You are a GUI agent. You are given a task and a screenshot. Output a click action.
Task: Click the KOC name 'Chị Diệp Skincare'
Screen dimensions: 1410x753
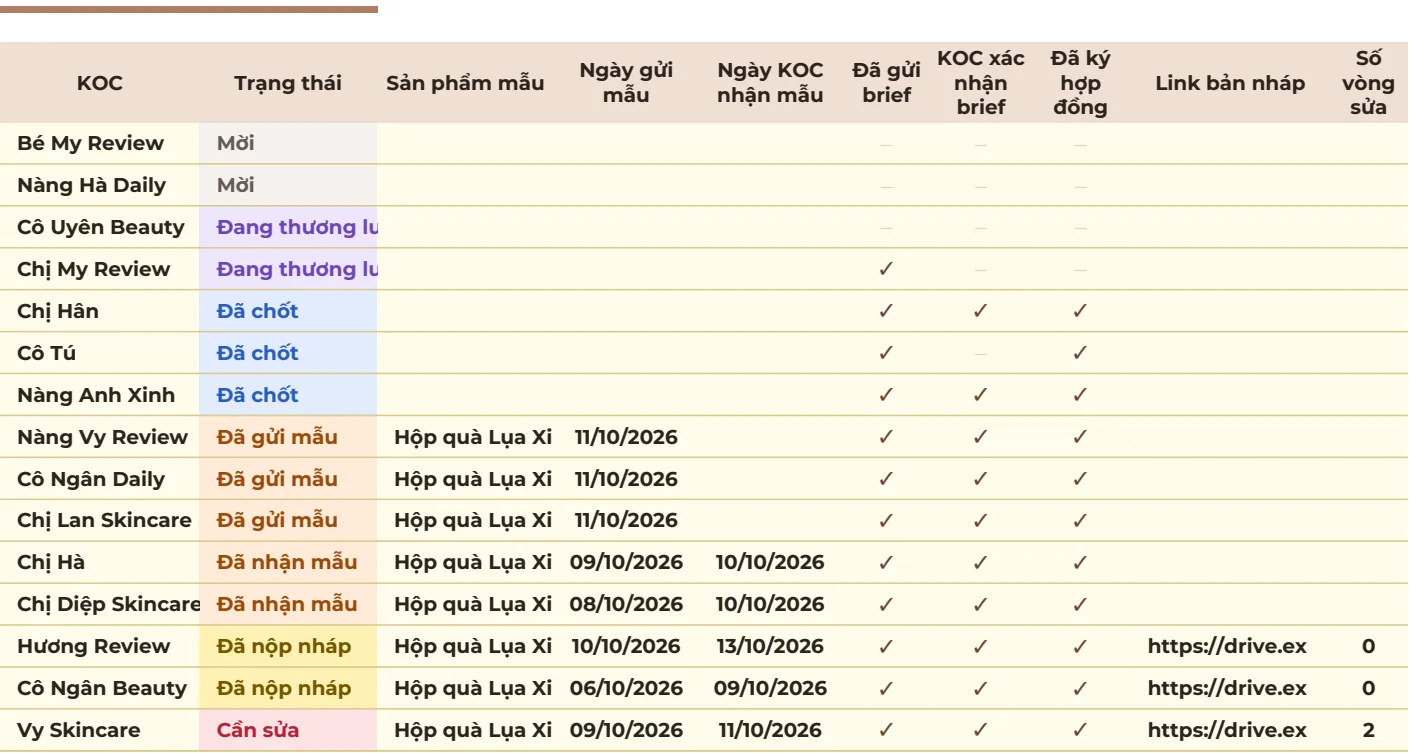(108, 604)
